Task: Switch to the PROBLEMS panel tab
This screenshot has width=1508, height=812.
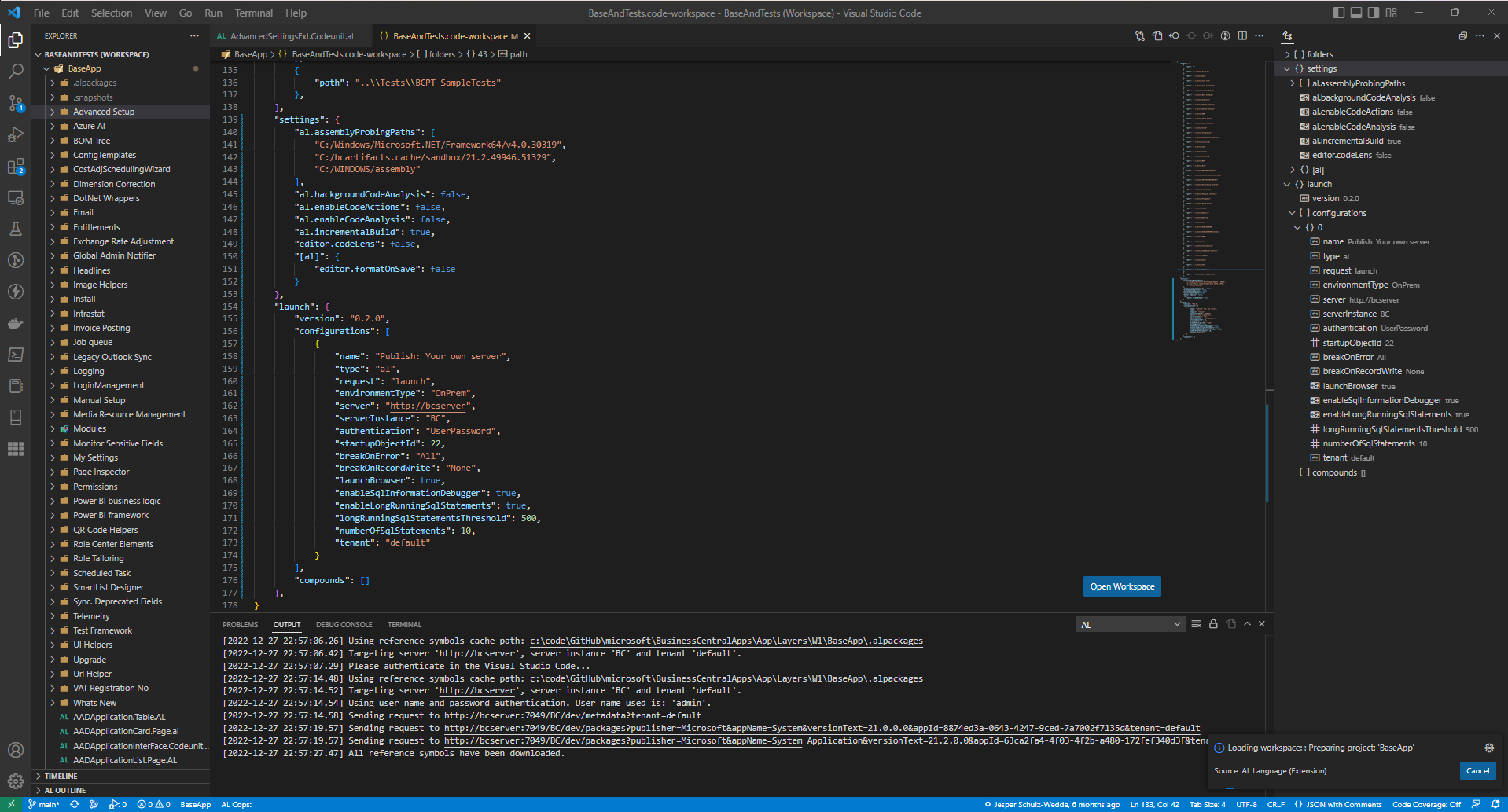Action: point(240,624)
